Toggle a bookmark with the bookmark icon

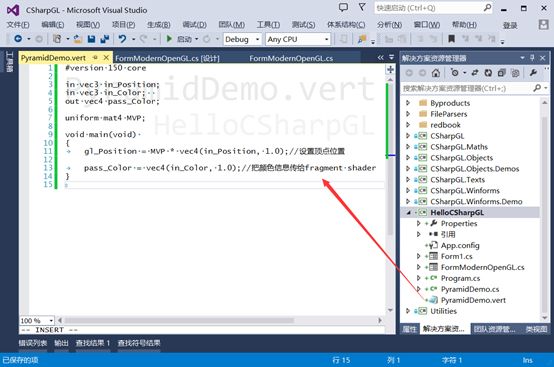[x=451, y=39]
